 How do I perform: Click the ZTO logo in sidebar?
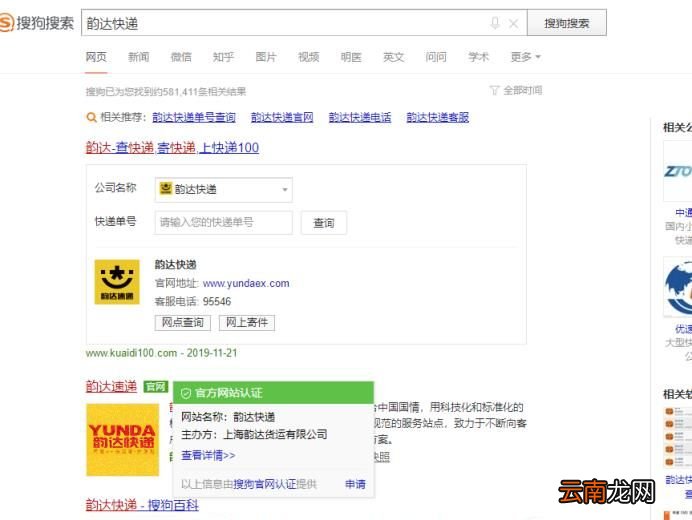(678, 171)
